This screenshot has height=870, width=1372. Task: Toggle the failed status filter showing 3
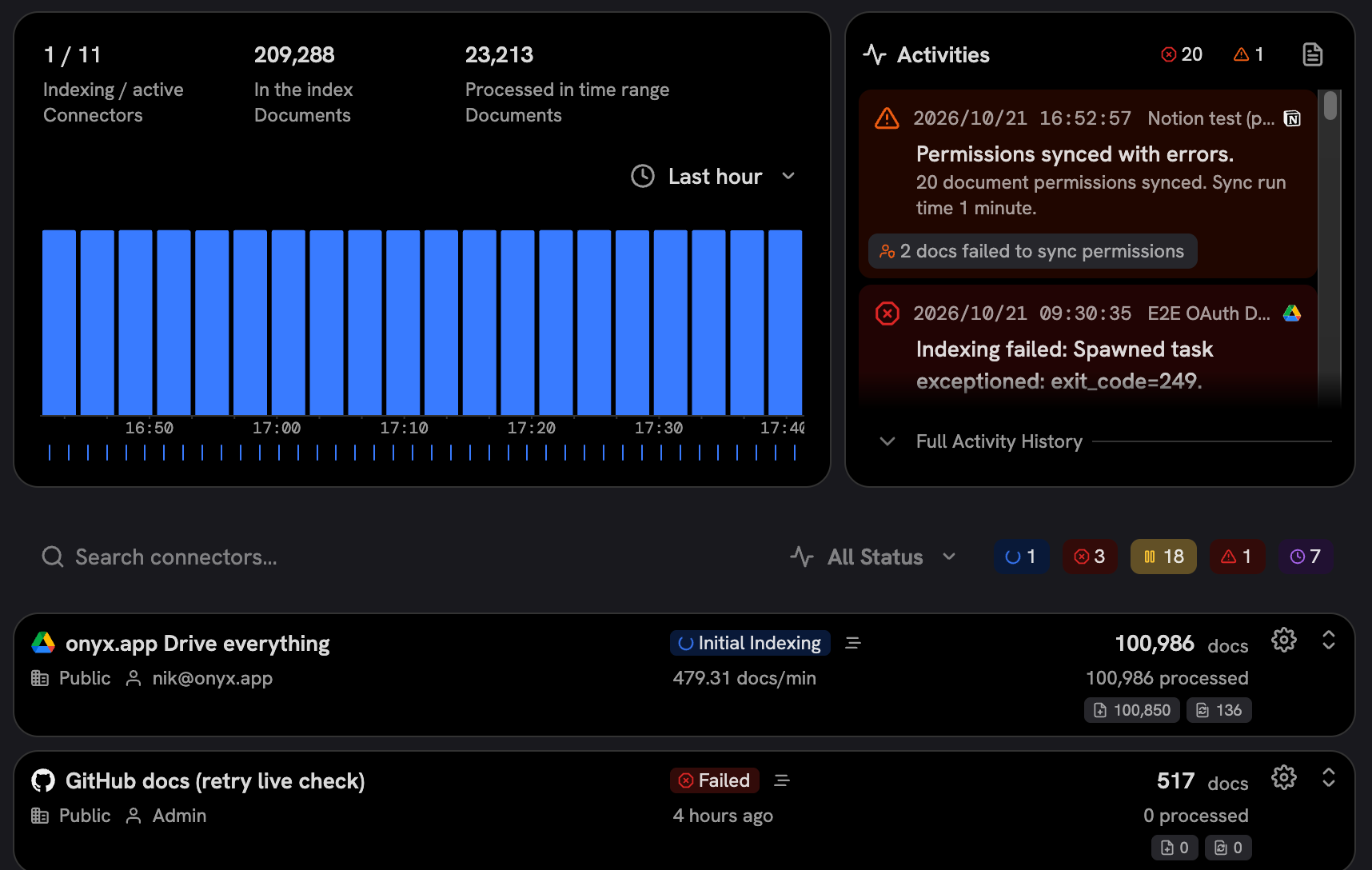pos(1090,556)
